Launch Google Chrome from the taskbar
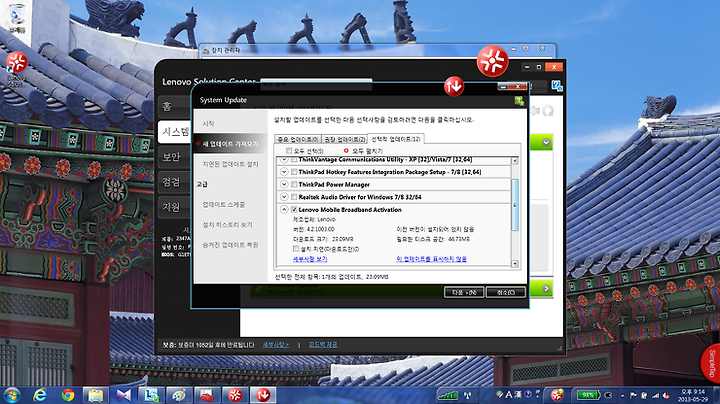This screenshot has height=404, width=720. click(x=68, y=395)
